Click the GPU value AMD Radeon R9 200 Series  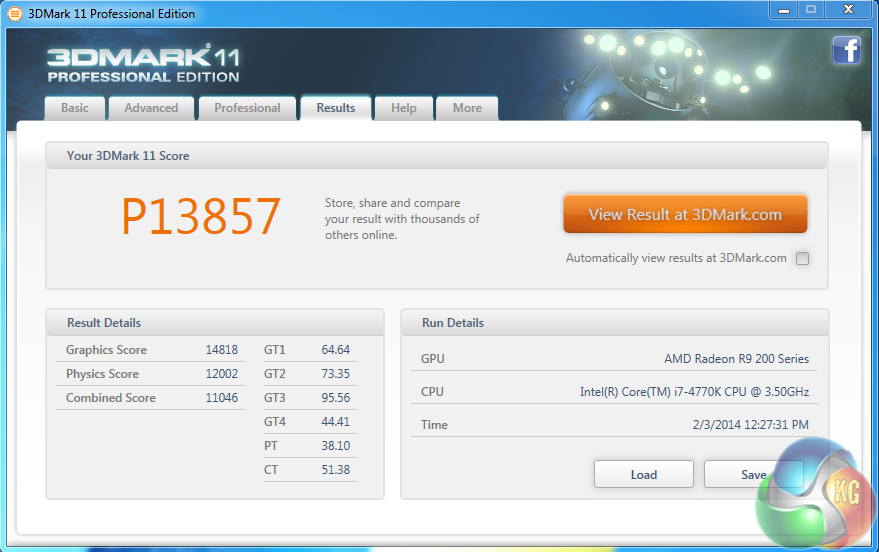[x=737, y=359]
